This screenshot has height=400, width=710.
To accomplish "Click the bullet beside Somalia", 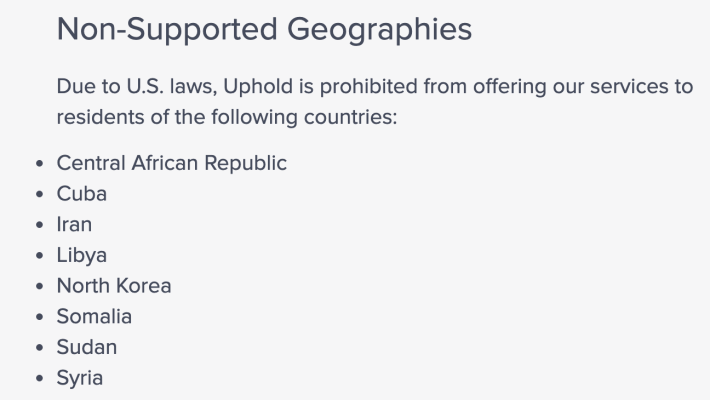I will (x=40, y=317).
